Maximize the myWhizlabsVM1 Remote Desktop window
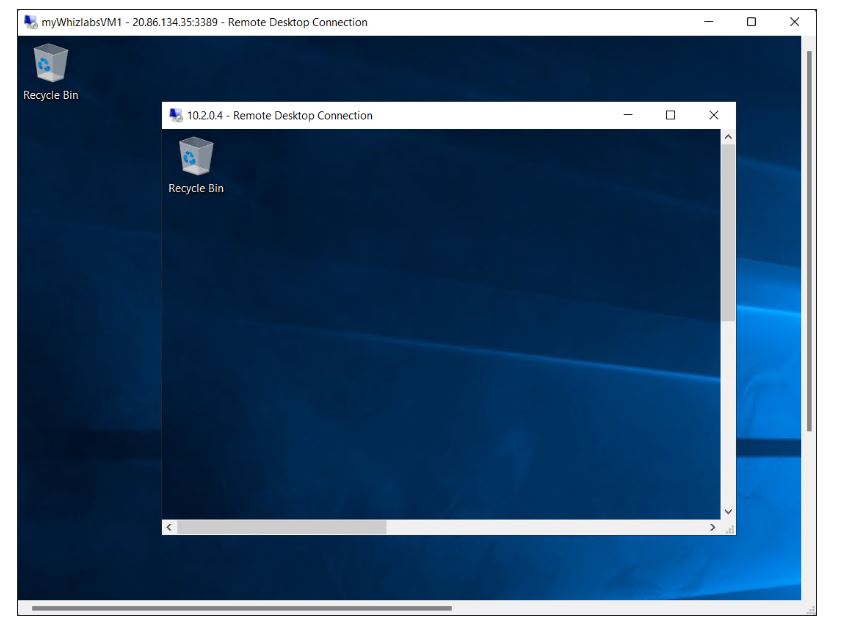849x635 pixels. point(751,22)
